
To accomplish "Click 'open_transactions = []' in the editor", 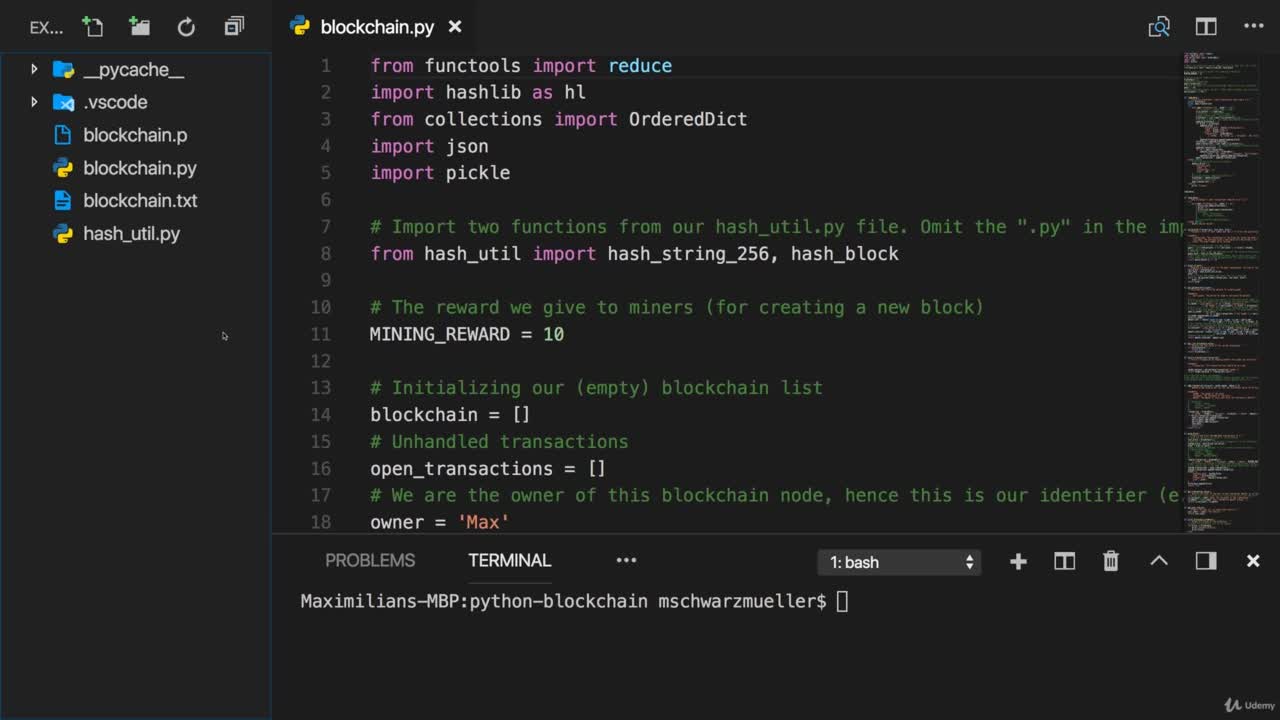I will pos(488,468).
